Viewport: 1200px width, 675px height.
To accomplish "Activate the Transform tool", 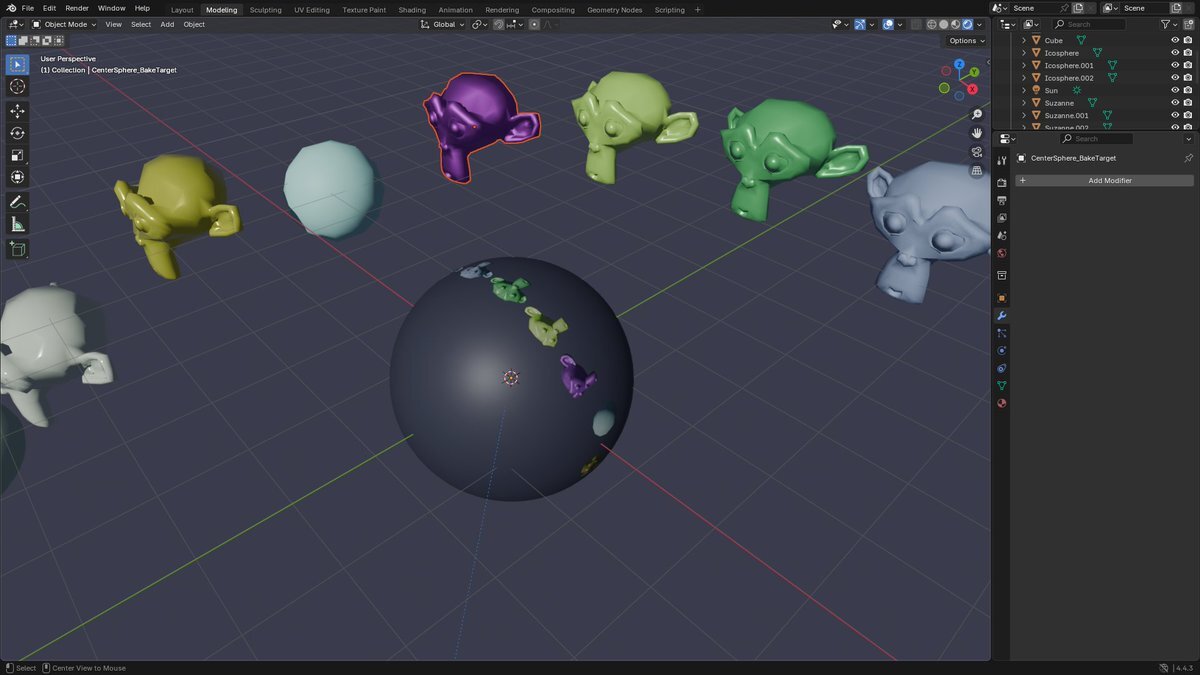I will [x=17, y=177].
